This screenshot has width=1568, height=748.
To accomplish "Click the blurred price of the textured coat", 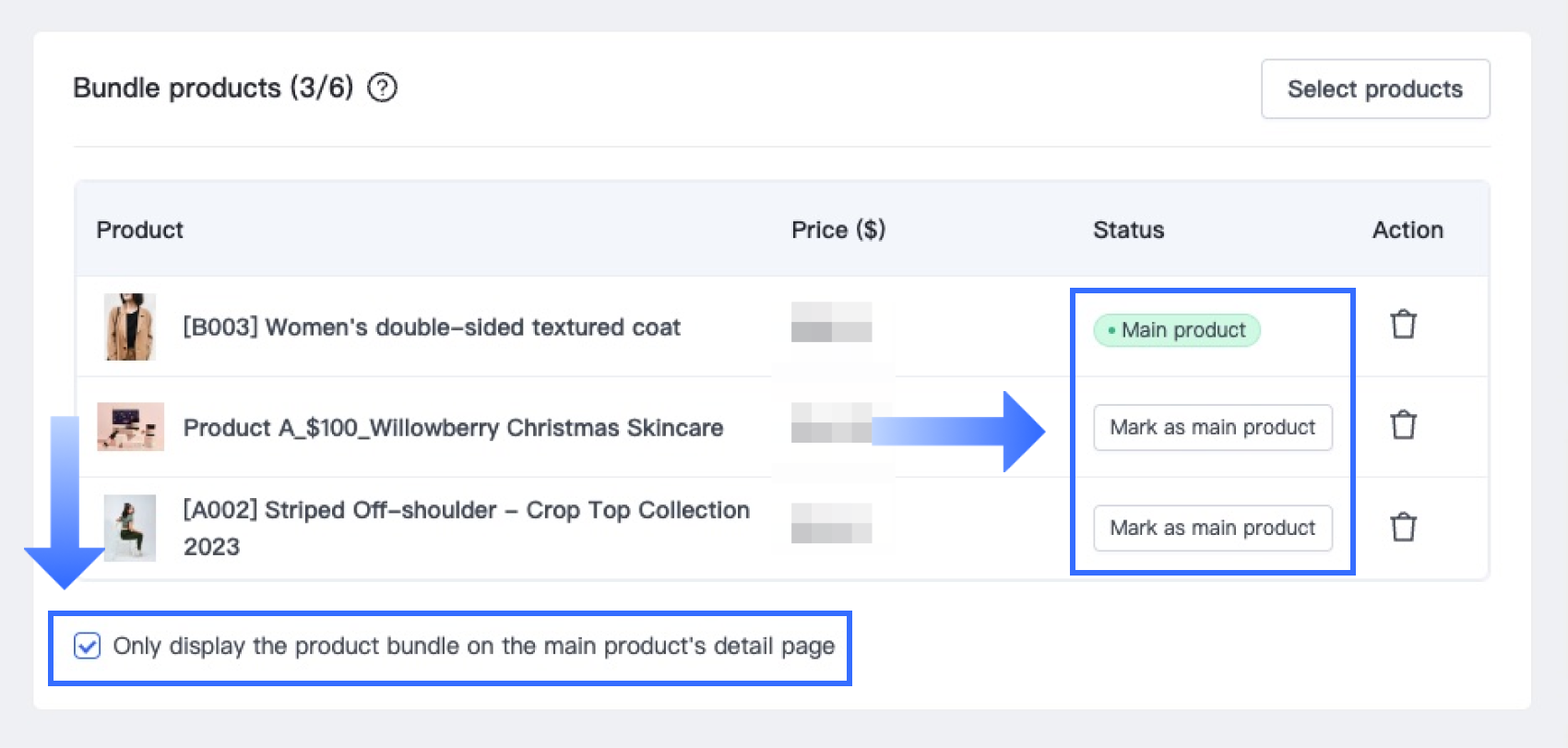I will [x=831, y=322].
